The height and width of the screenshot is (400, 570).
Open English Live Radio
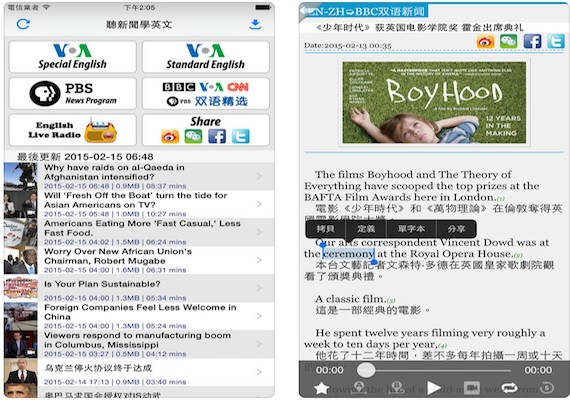tap(72, 130)
